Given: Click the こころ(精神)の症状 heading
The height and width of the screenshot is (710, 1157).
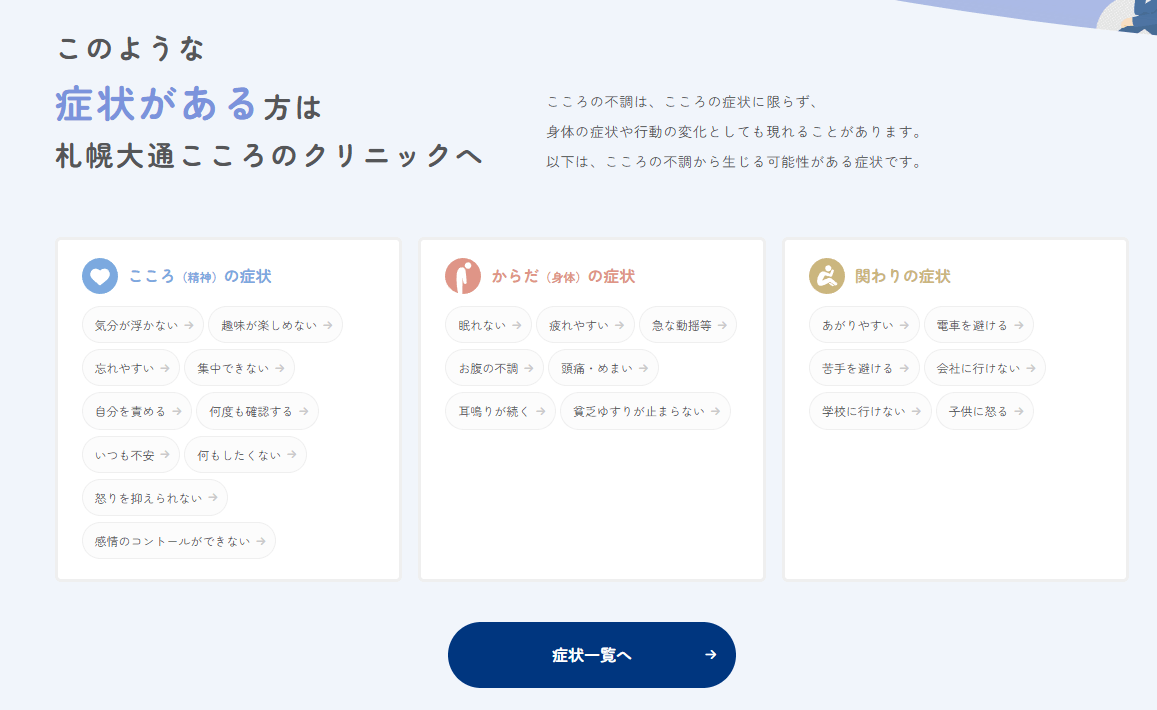Looking at the screenshot, I should tap(200, 276).
